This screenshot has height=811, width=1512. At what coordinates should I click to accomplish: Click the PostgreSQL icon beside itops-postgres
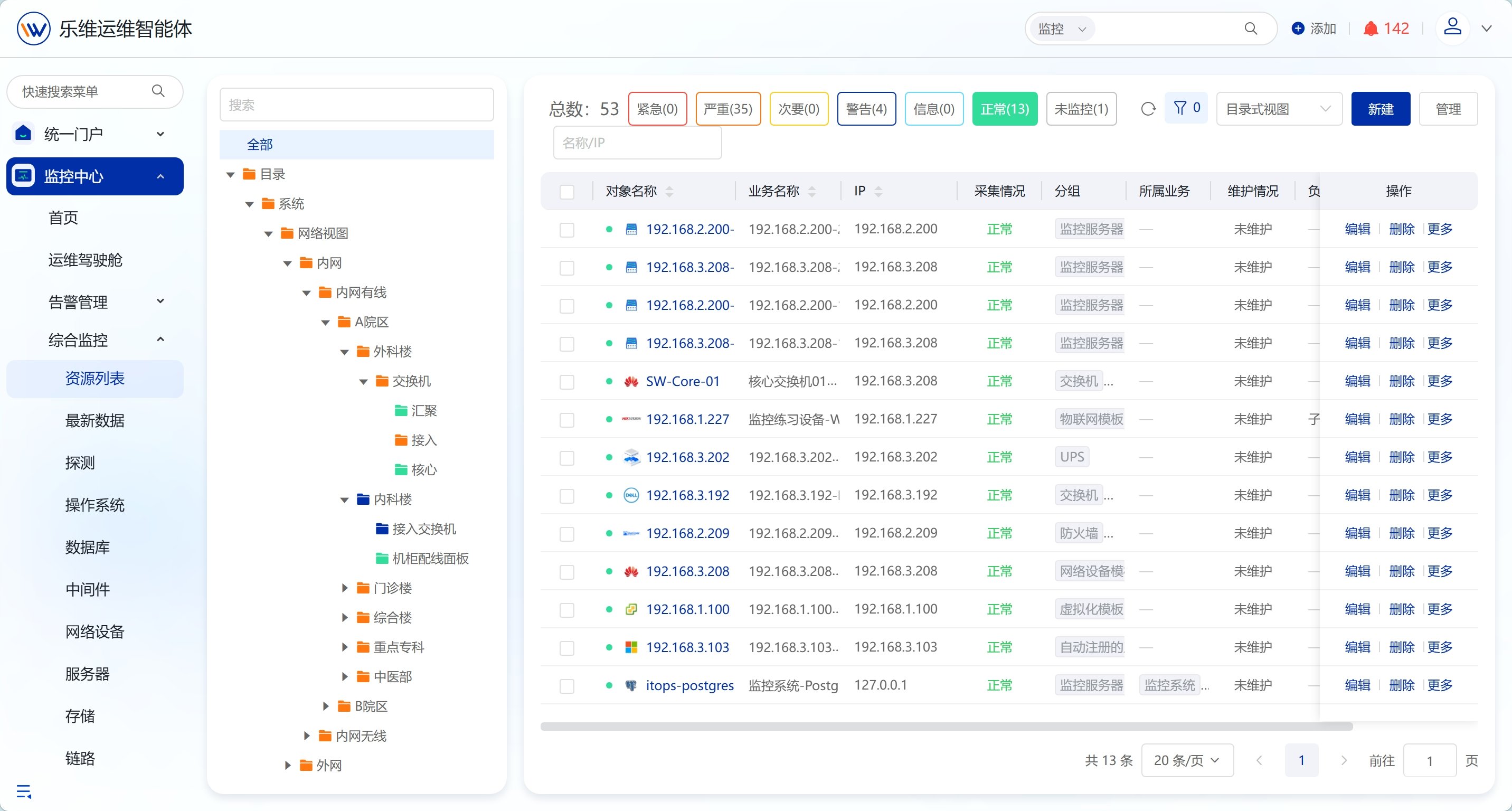tap(631, 685)
